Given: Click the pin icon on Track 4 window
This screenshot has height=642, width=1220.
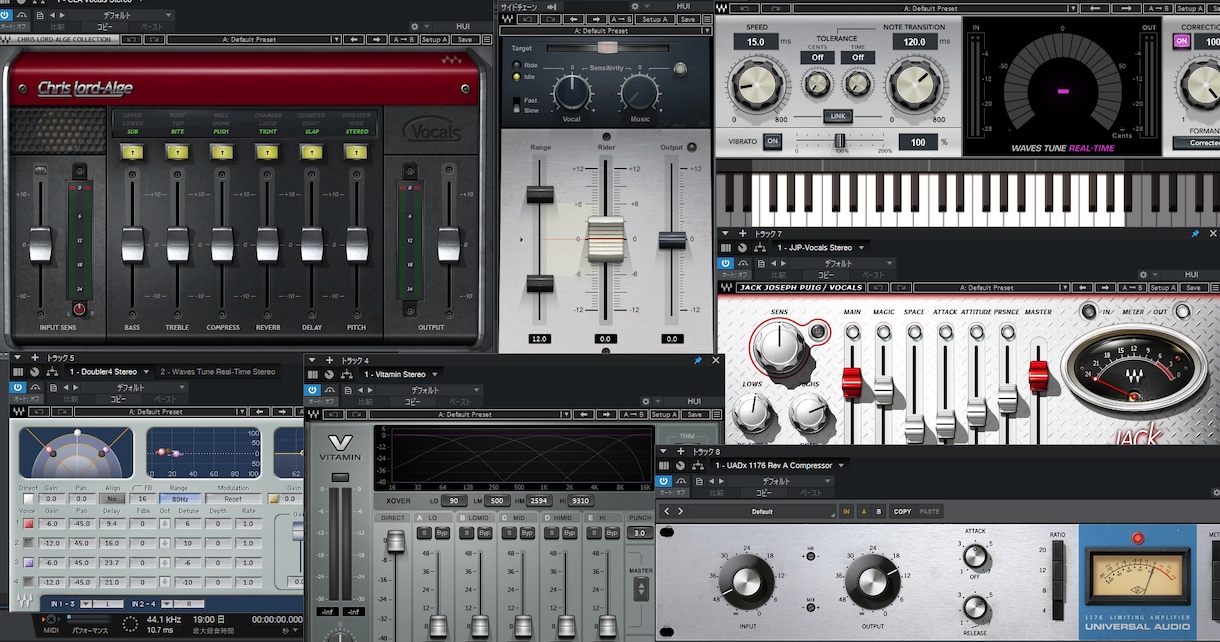Looking at the screenshot, I should click(698, 360).
